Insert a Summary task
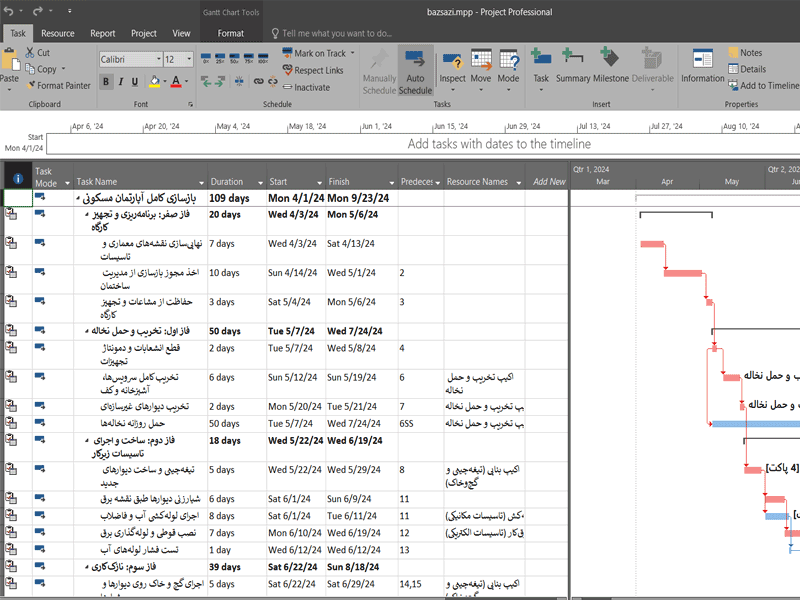The height and width of the screenshot is (600, 800). tap(573, 66)
